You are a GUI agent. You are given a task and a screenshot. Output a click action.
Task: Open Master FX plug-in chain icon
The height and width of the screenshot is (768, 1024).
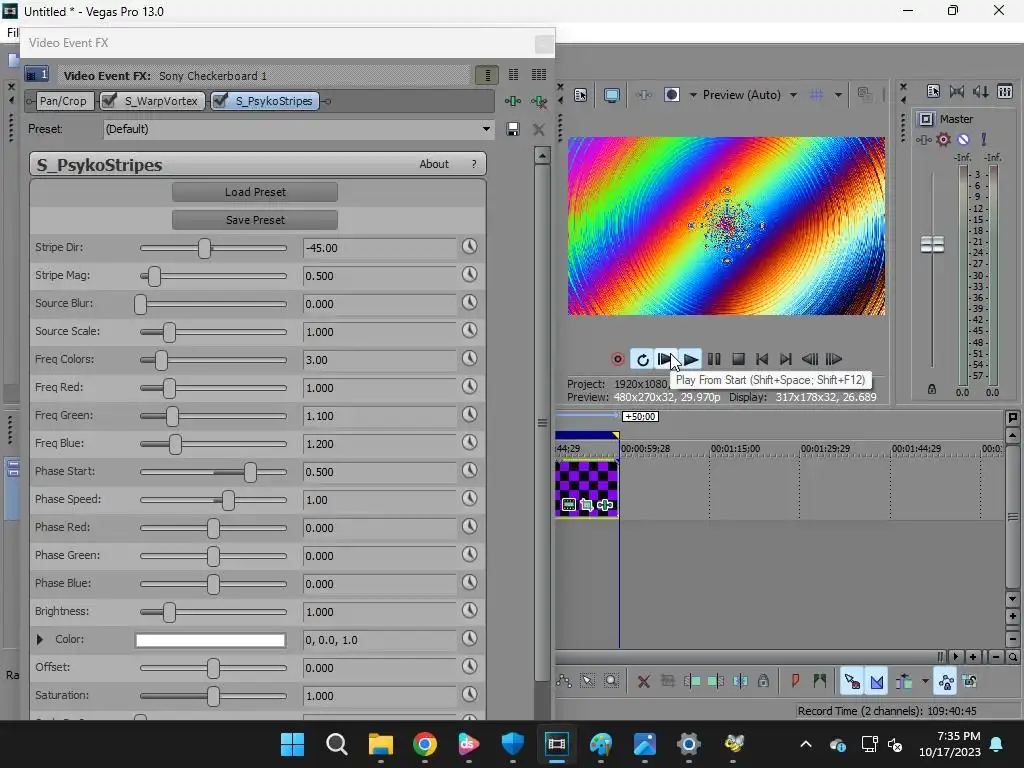[923, 140]
